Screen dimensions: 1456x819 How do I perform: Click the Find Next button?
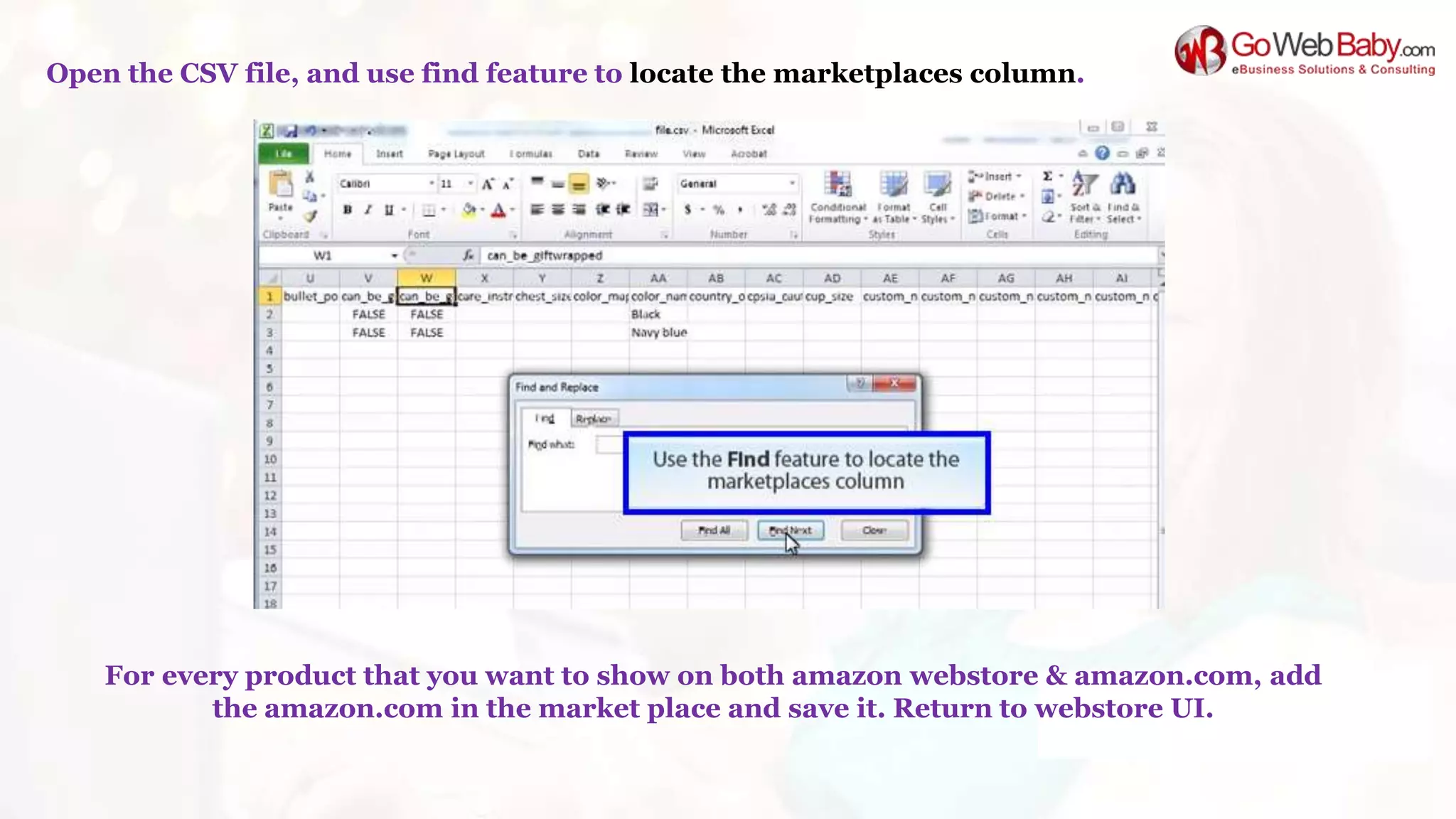791,530
